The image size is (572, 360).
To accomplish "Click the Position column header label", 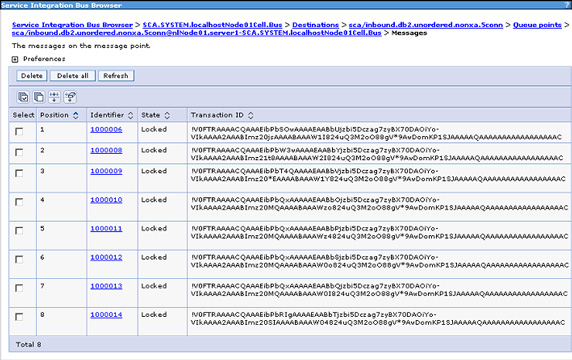I will tap(54, 115).
